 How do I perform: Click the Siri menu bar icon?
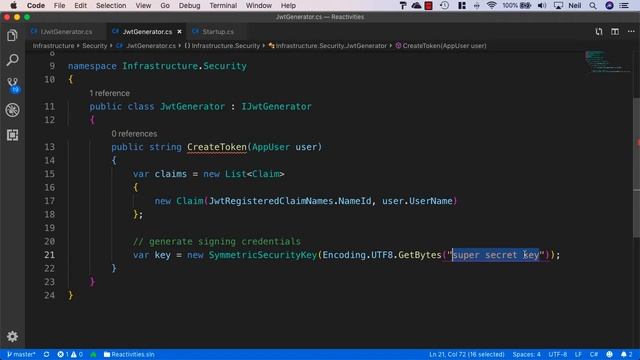(x=609, y=5)
